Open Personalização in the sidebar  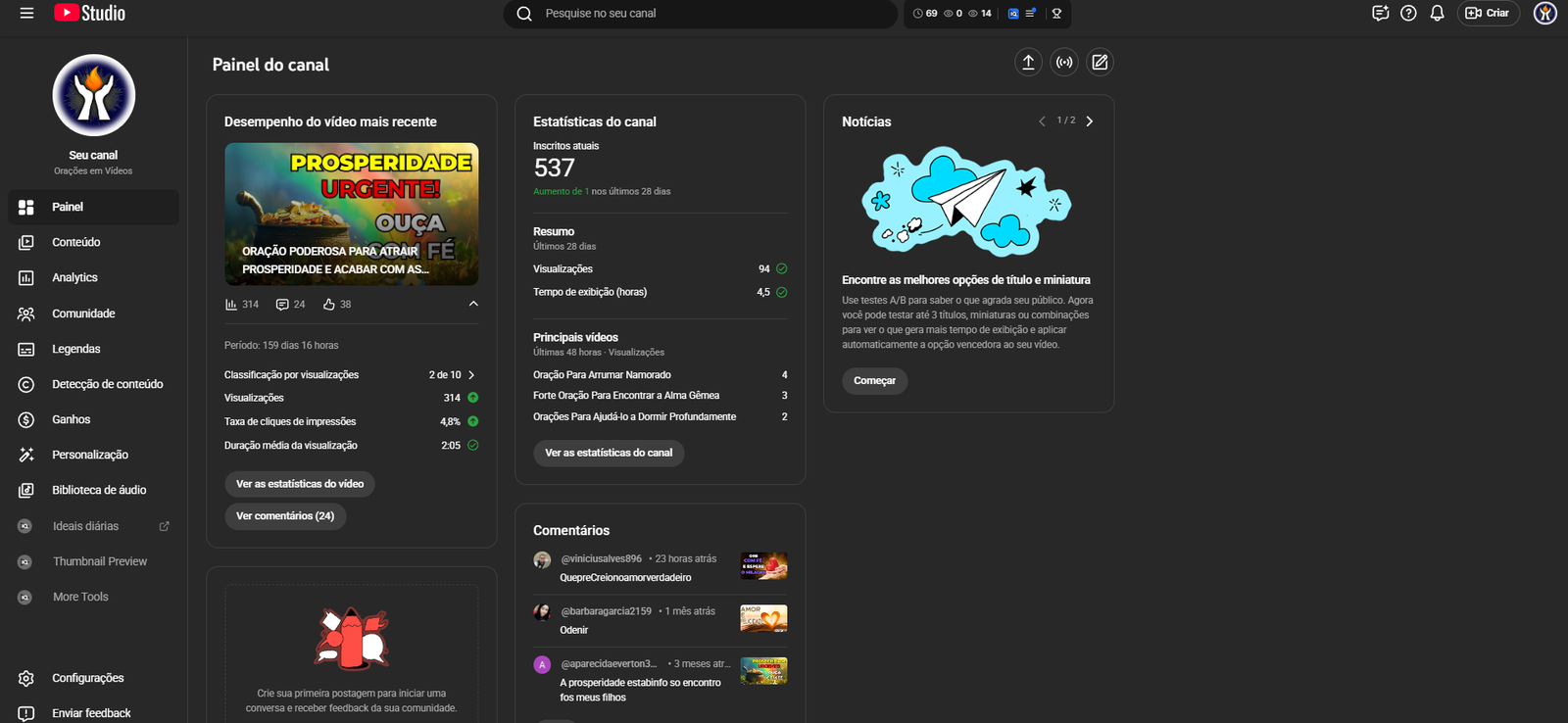(93, 455)
